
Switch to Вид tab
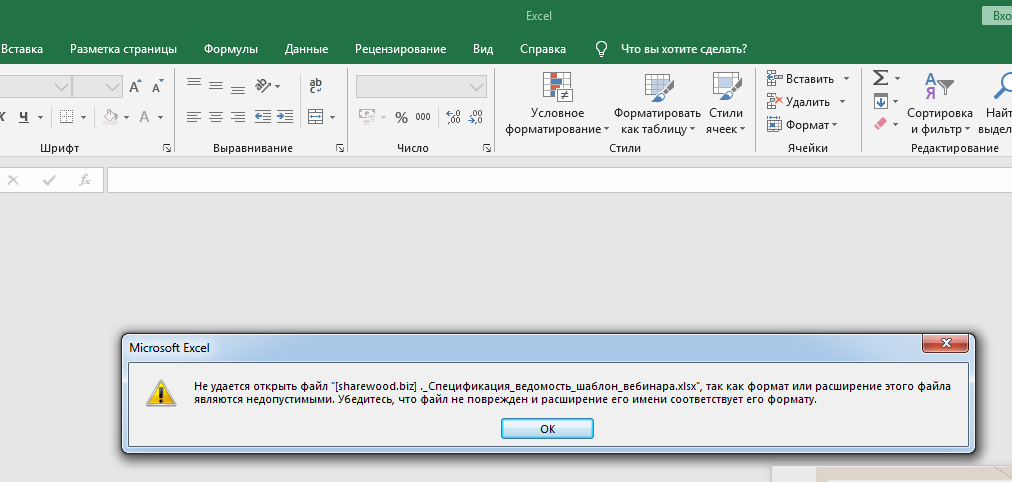coord(483,49)
